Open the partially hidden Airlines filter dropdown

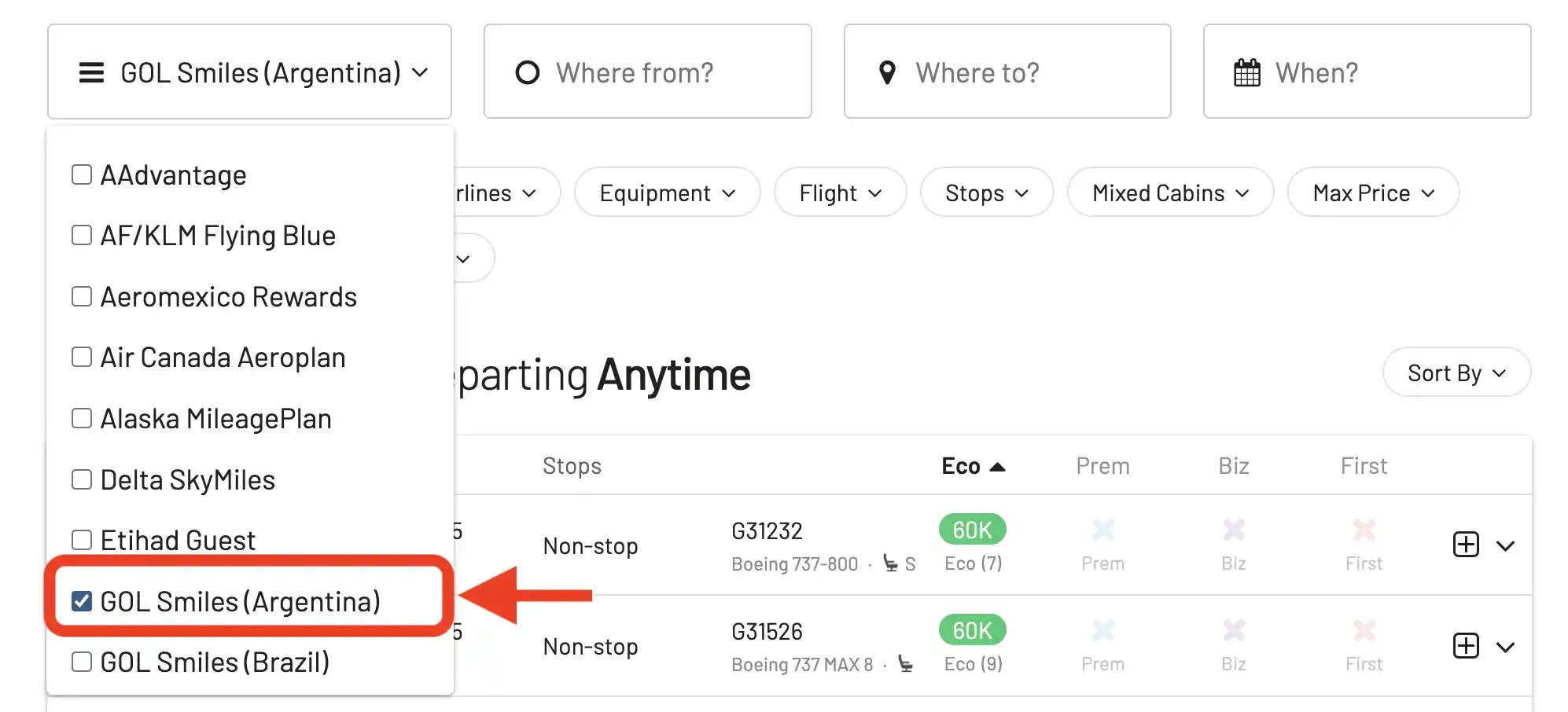click(x=506, y=193)
